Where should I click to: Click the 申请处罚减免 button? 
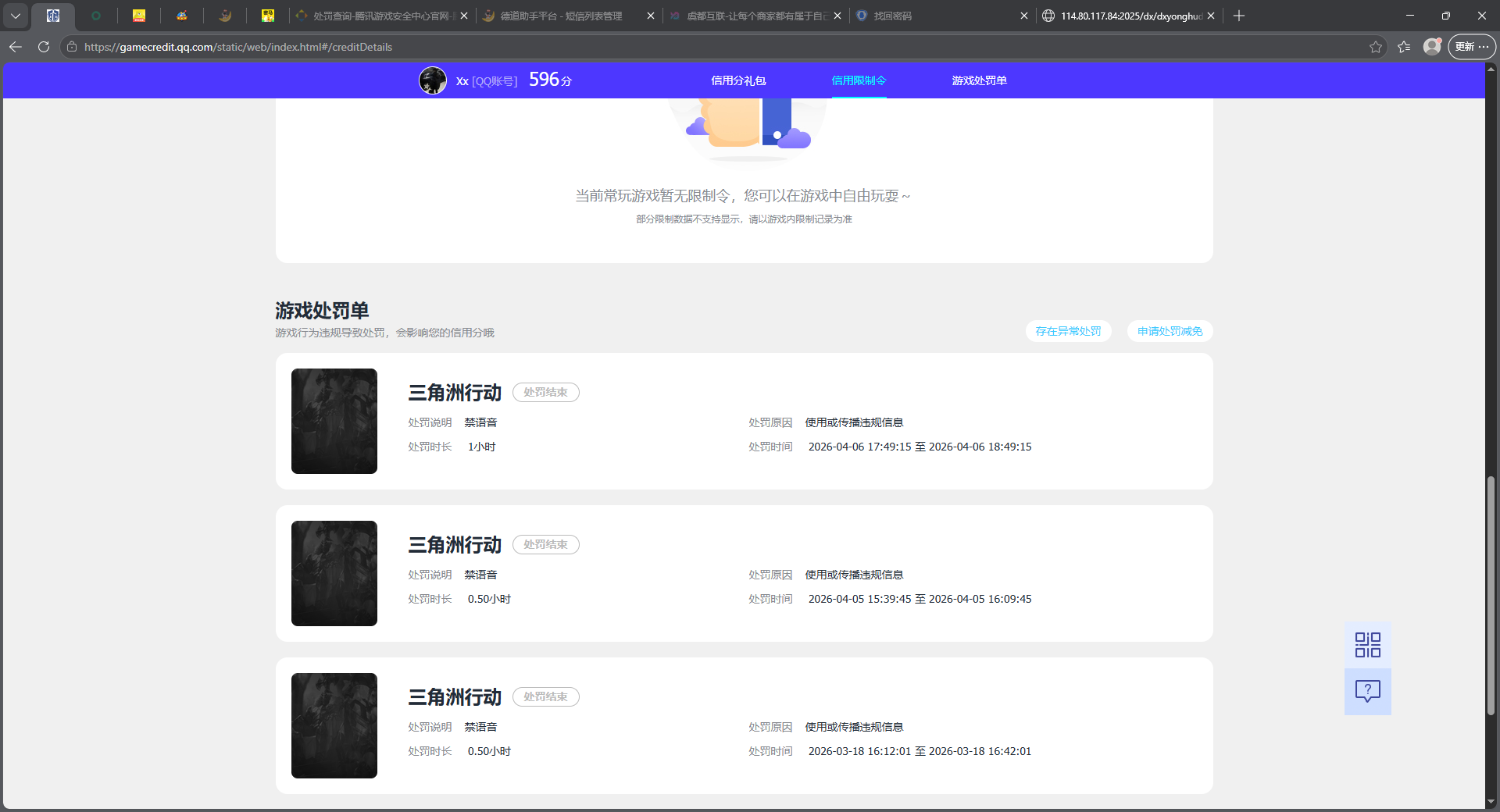(x=1169, y=331)
